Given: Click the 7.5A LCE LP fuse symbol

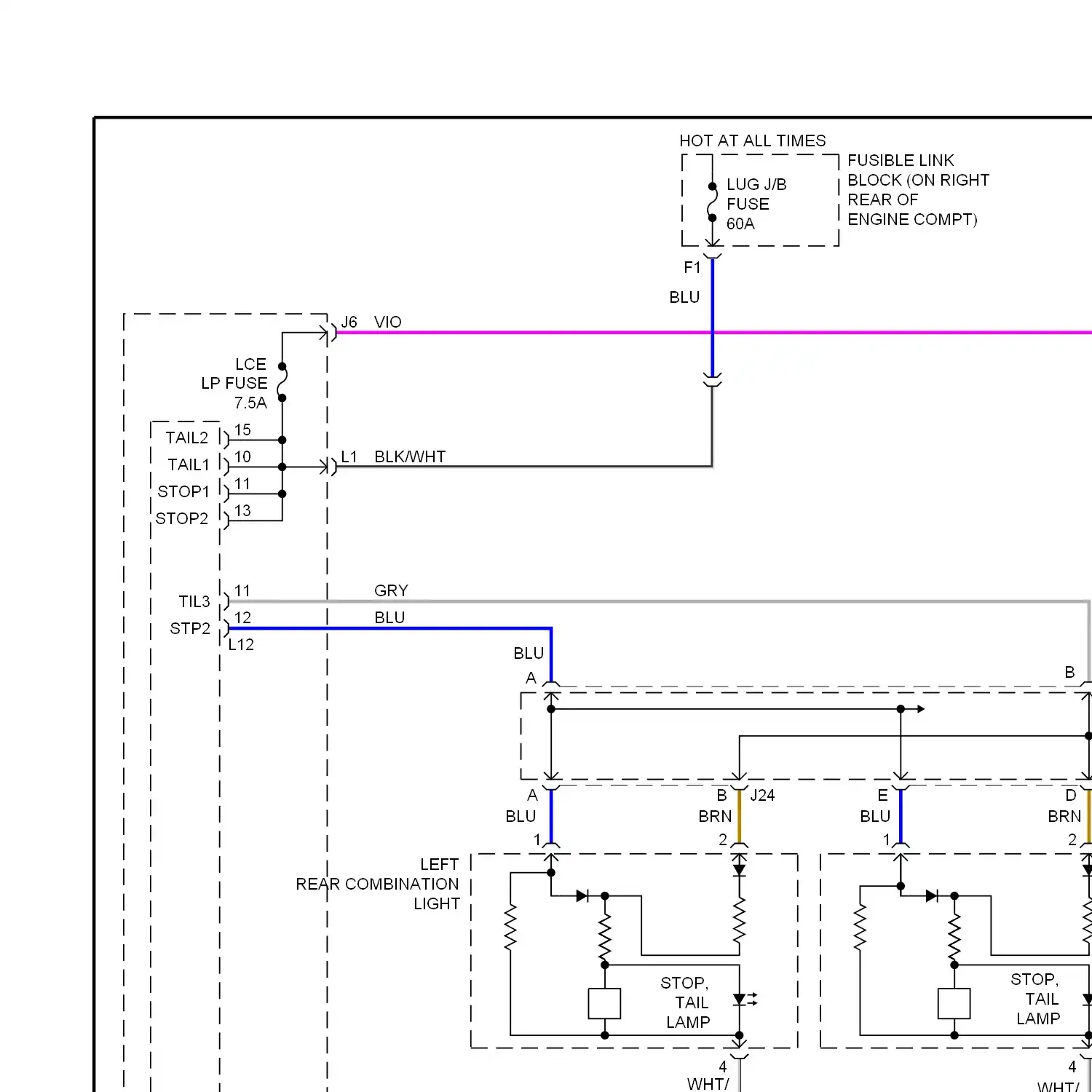Looking at the screenshot, I should tap(282, 382).
